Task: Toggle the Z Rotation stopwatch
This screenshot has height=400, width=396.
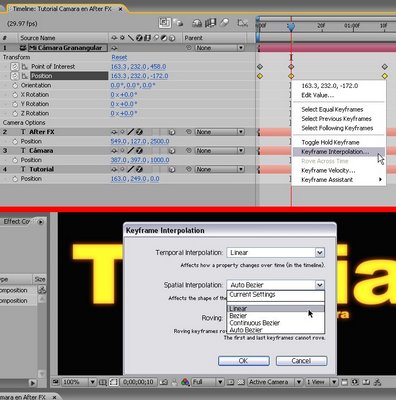Action: click(x=15, y=113)
